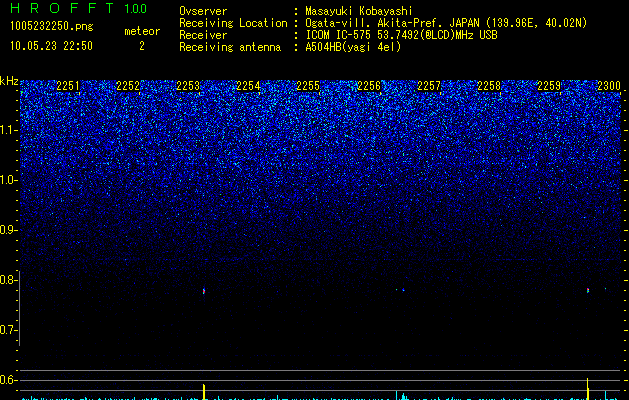629x400 pixels.
Task: Click the Receiving antenna field label
Action: 230,47
